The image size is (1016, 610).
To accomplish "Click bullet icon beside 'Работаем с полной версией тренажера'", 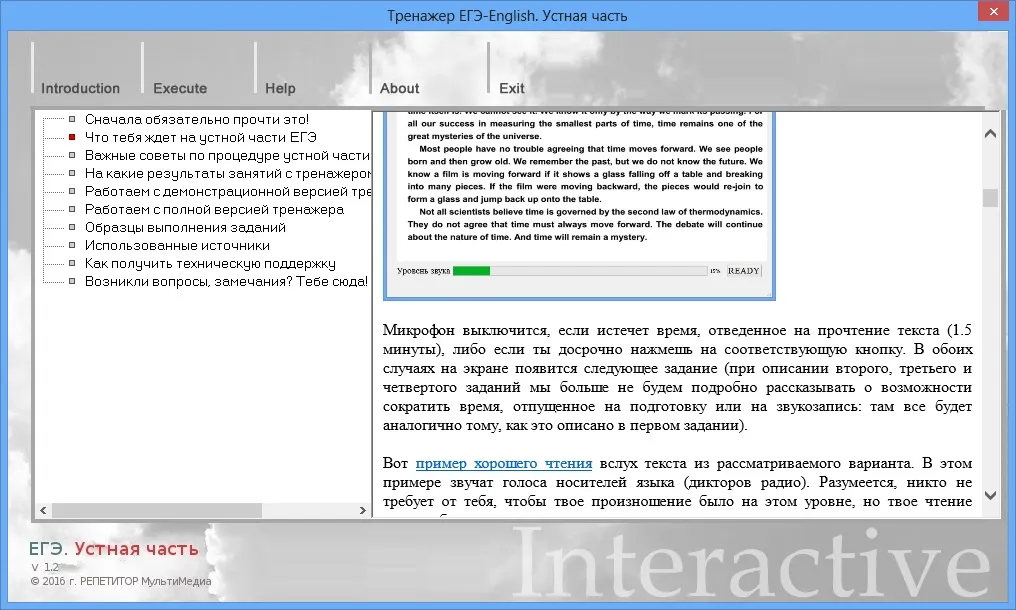I will coord(72,209).
